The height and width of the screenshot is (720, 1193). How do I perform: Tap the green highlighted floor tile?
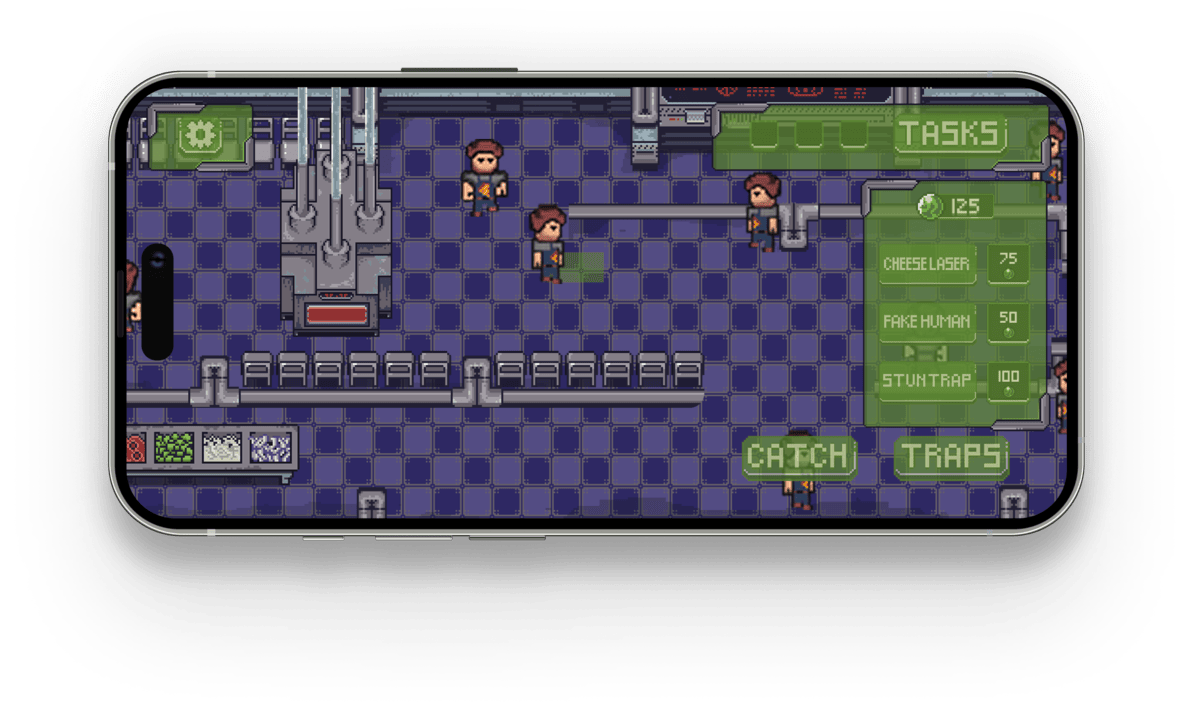pos(583,267)
